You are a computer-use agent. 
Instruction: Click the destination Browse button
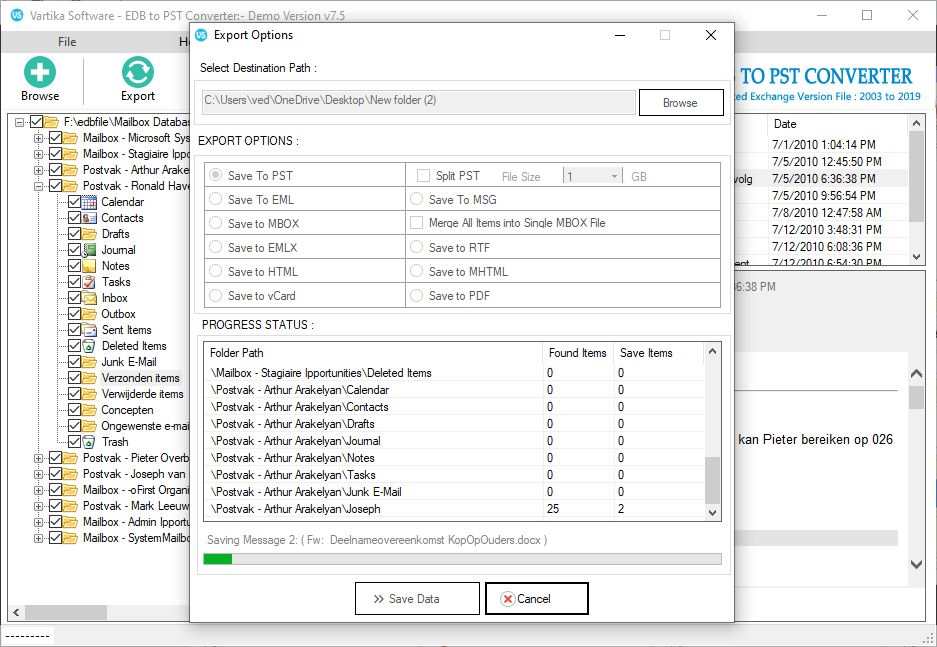point(681,103)
